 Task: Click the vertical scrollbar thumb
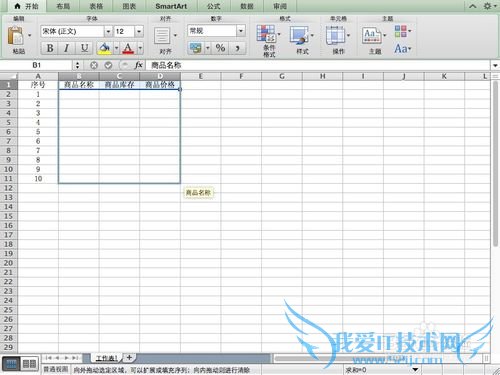point(495,163)
